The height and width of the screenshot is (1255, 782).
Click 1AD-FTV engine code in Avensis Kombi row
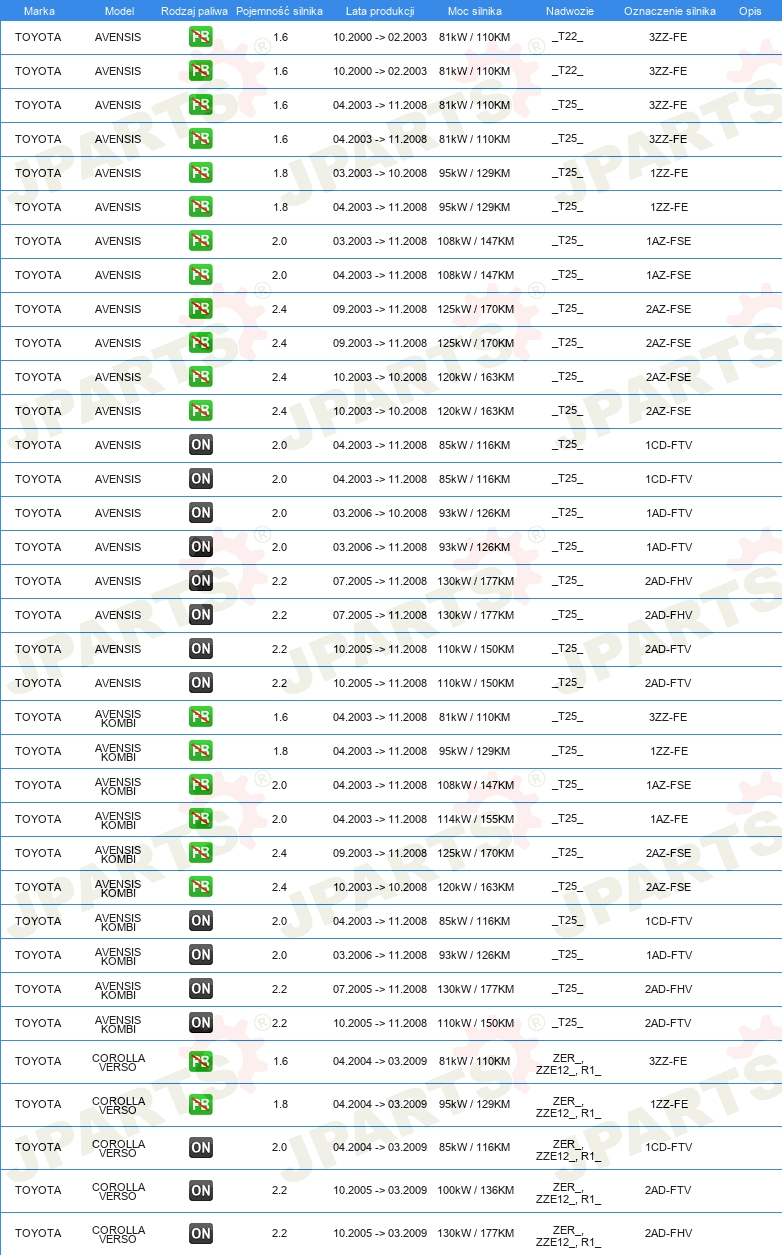click(x=668, y=955)
